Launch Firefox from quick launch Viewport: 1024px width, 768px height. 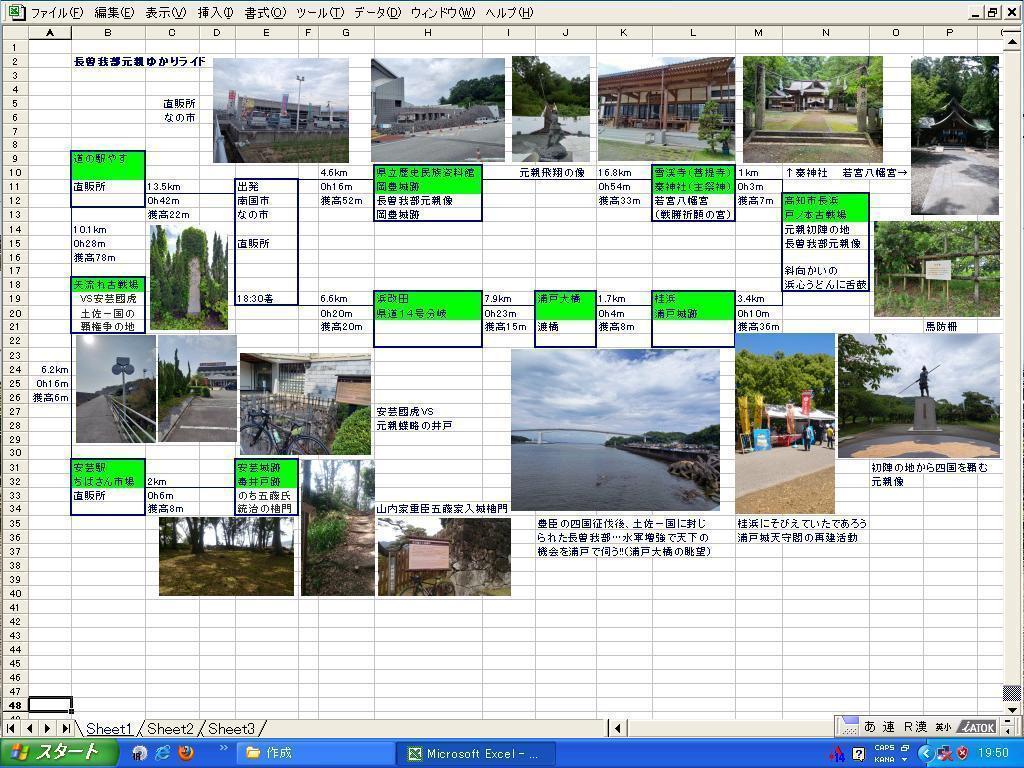pyautogui.click(x=185, y=753)
